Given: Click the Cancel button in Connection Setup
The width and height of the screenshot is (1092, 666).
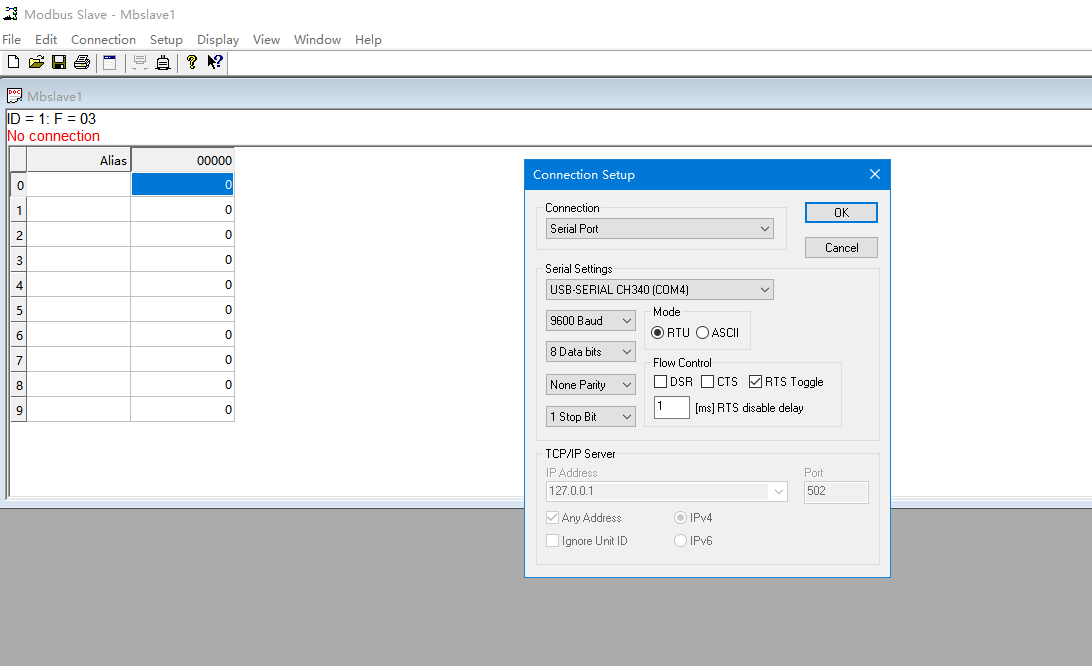Looking at the screenshot, I should pos(841,248).
